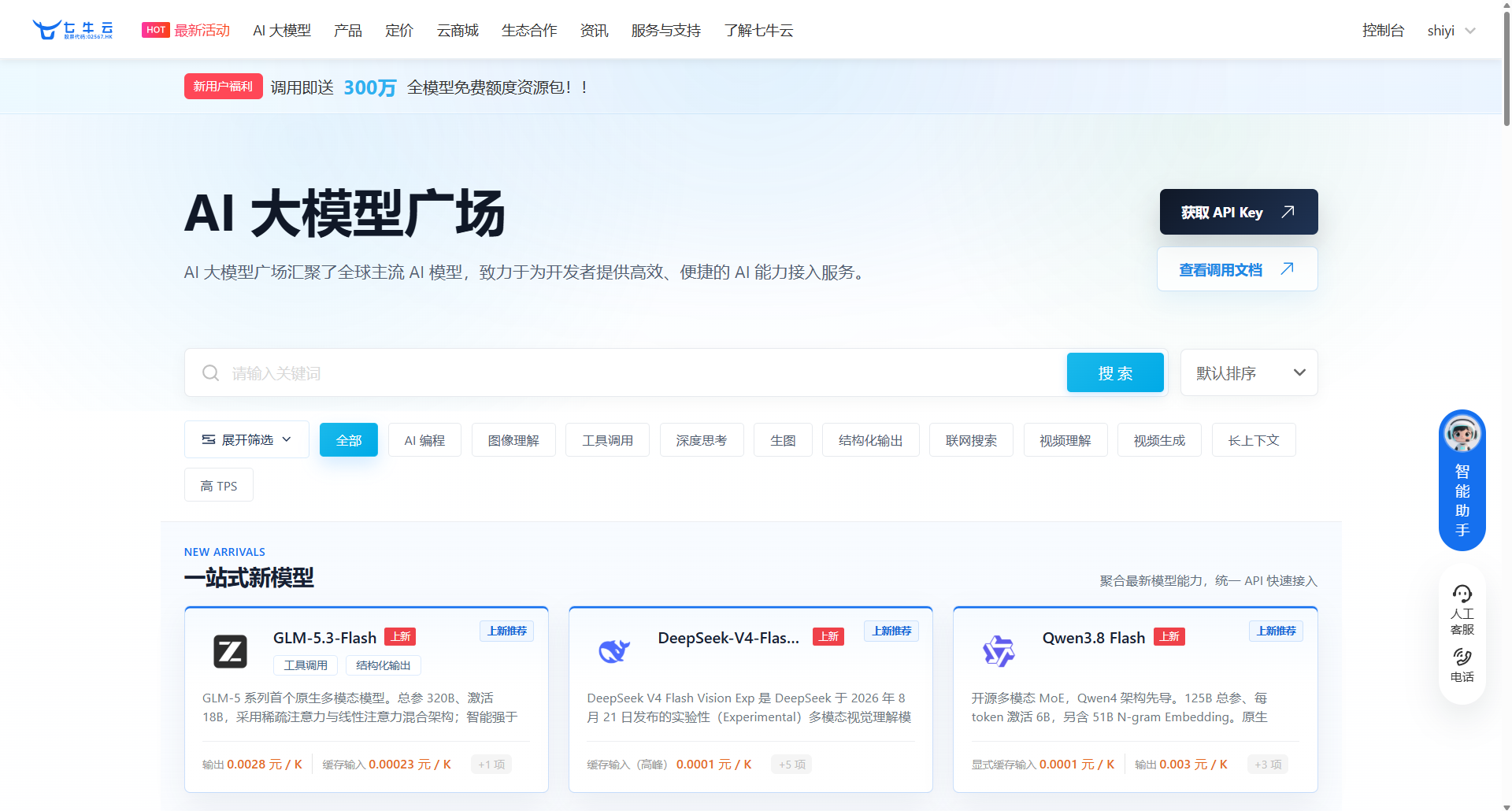Select the 长上下文 filter tag
The image size is (1512, 811).
coord(1254,440)
